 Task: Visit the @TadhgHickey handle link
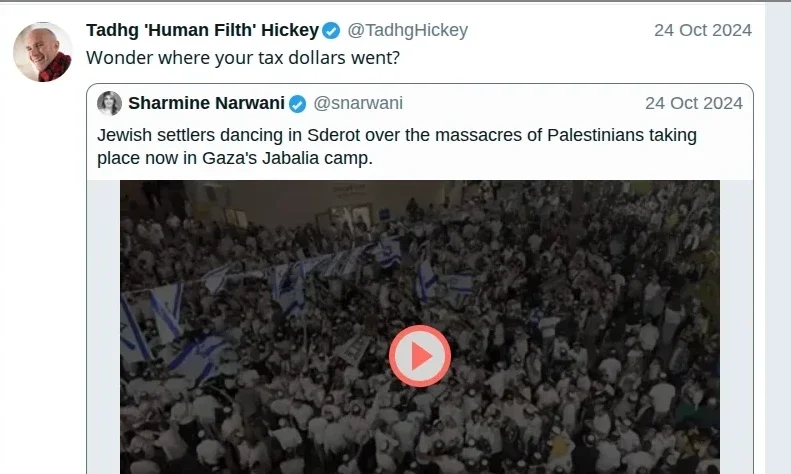[x=408, y=30]
